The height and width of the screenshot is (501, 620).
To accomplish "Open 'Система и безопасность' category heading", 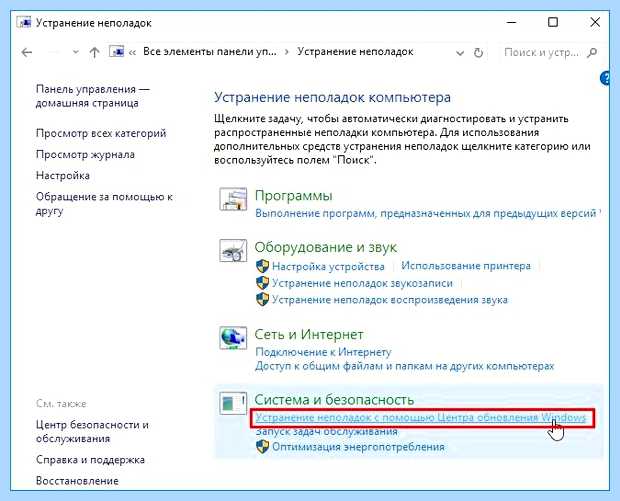I will click(x=334, y=399).
